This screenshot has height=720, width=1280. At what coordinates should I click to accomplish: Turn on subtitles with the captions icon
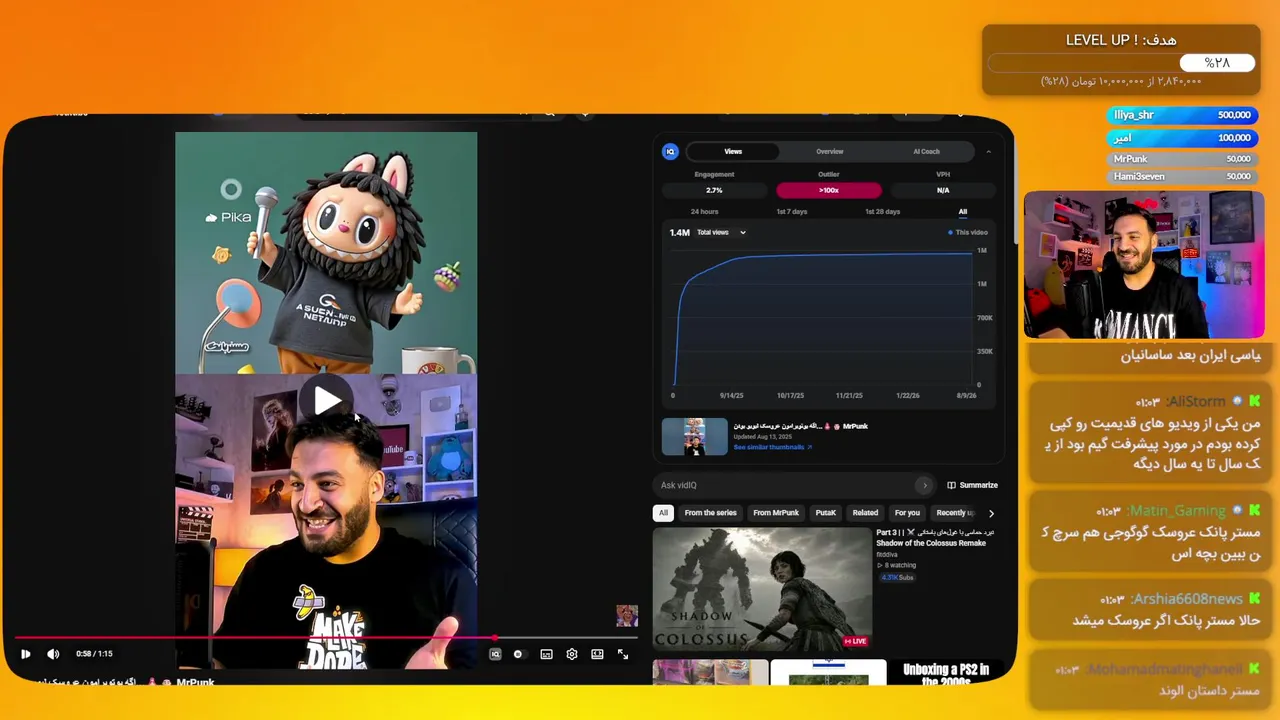546,654
